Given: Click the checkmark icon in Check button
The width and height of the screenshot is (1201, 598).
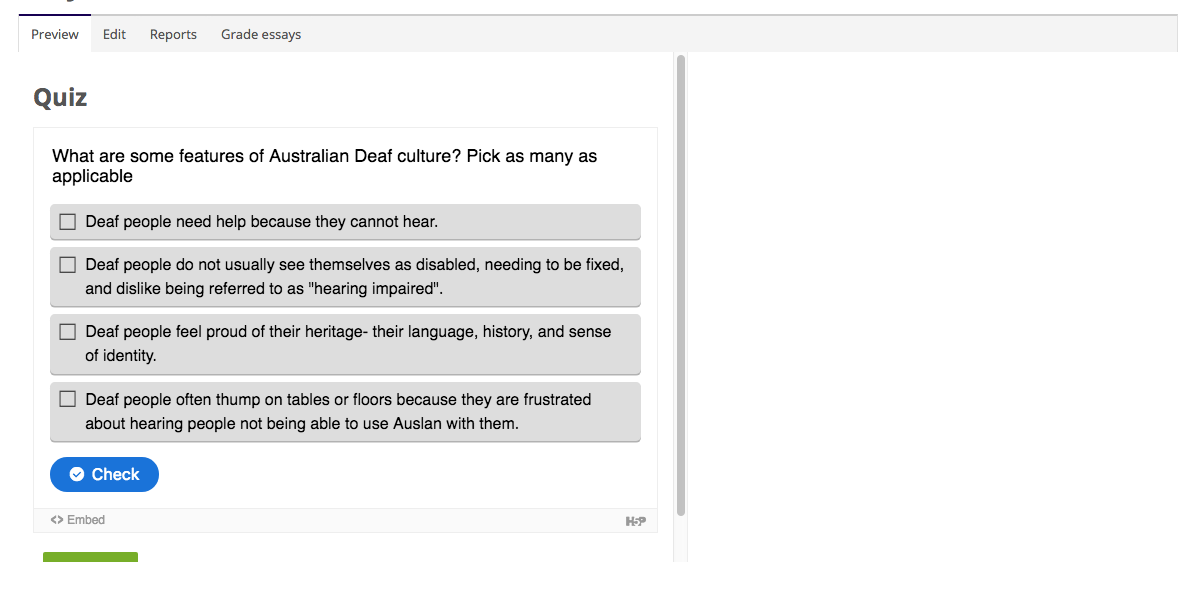Looking at the screenshot, I should [77, 475].
